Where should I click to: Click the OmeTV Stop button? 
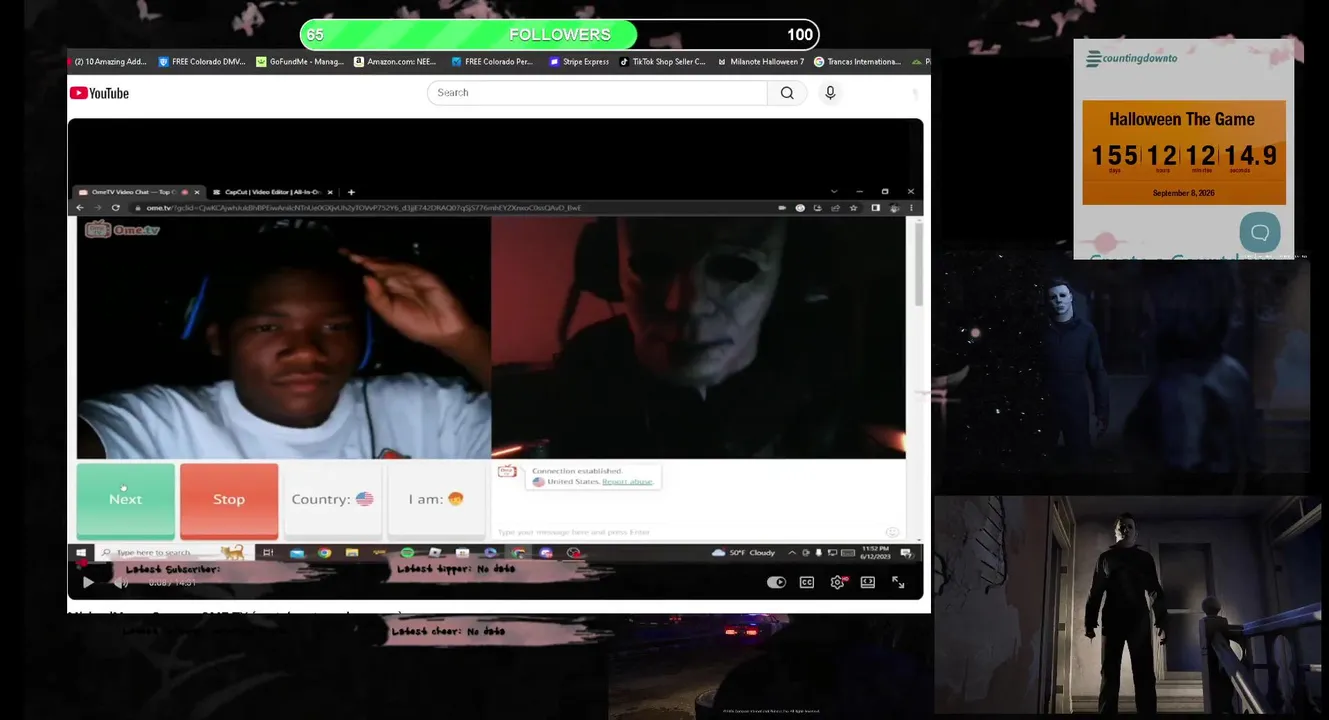229,500
